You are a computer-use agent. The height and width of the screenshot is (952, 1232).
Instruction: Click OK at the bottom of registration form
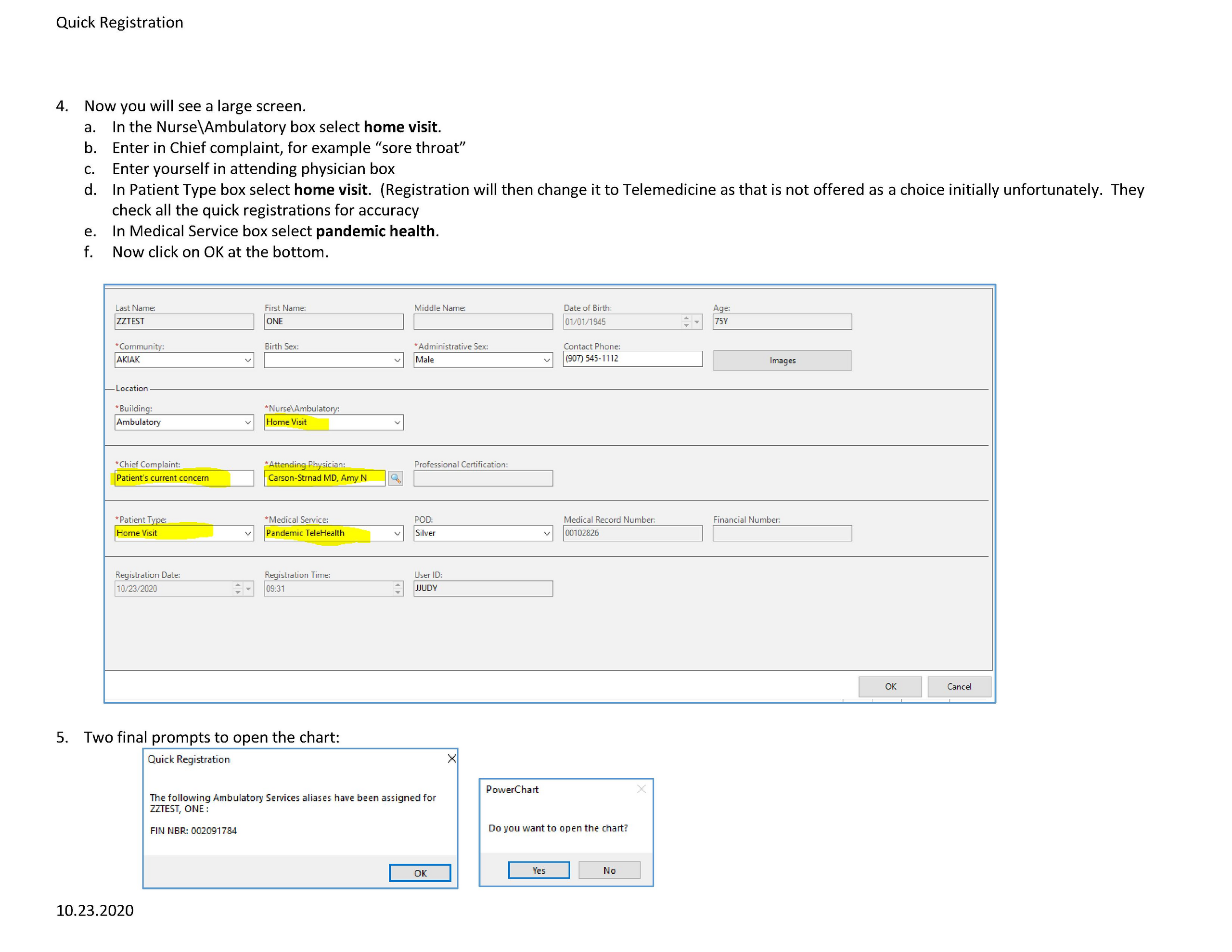coord(890,686)
